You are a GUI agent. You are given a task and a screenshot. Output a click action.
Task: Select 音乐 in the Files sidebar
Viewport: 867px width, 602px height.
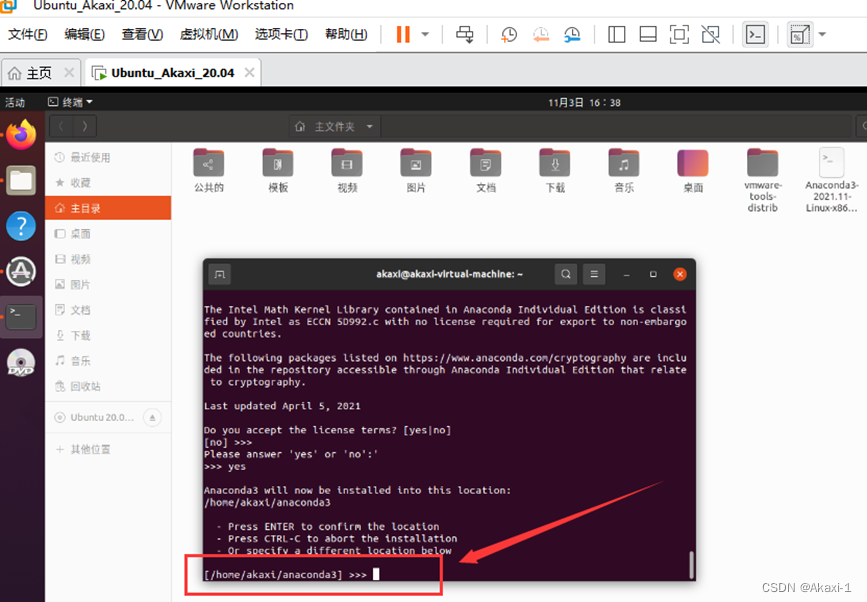pyautogui.click(x=108, y=361)
